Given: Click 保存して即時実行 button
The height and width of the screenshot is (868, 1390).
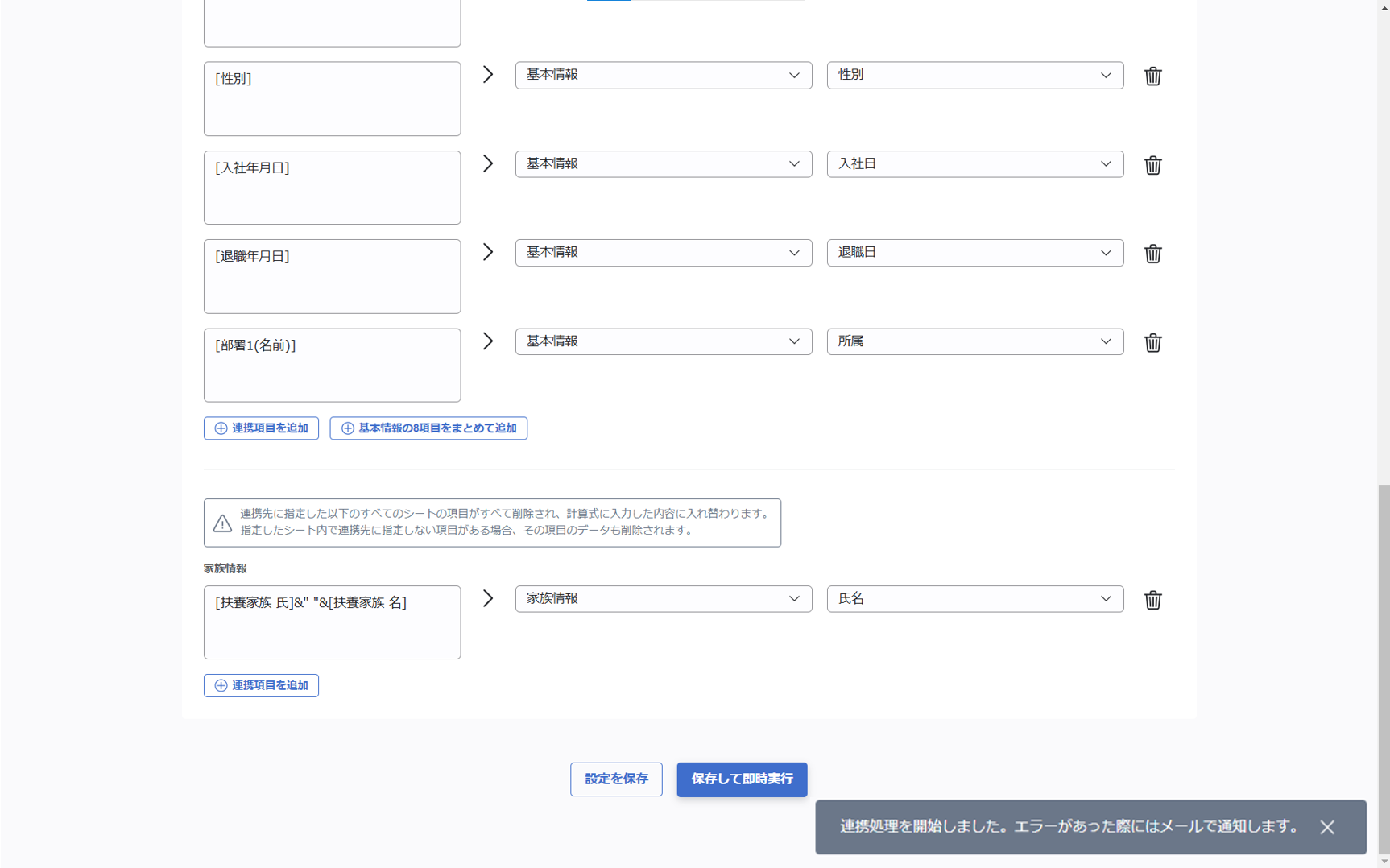Looking at the screenshot, I should tap(742, 779).
